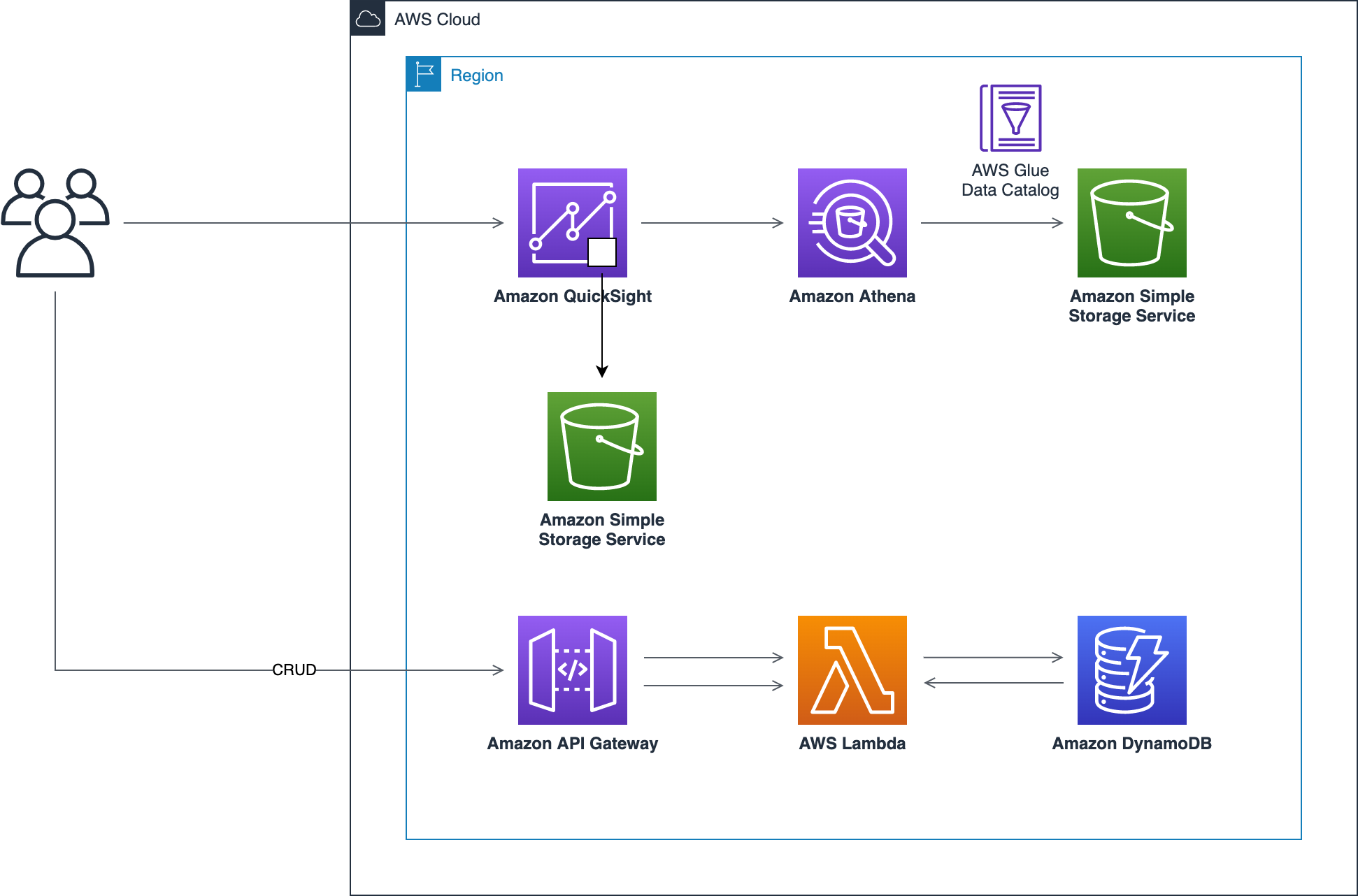1358x896 pixels.
Task: Select the AWS Lambda label
Action: tap(852, 744)
